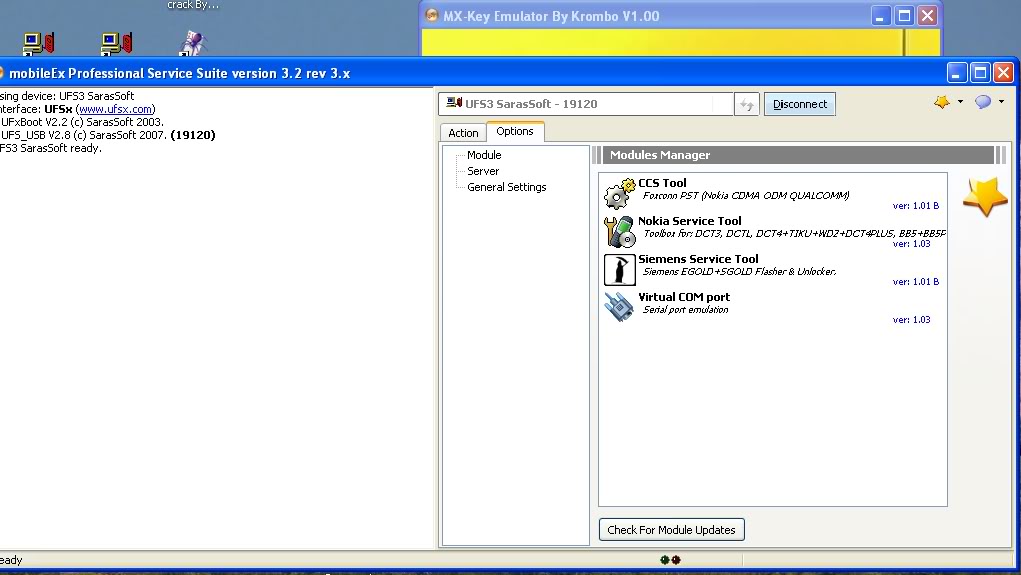Select the Module tree item
Viewport: 1021px width, 575px height.
tap(484, 155)
